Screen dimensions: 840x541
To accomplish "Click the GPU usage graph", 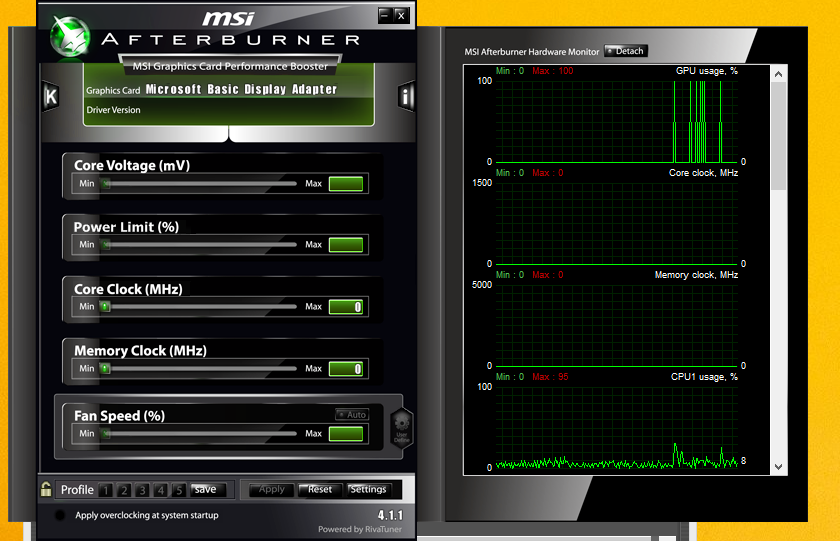I will tap(617, 122).
